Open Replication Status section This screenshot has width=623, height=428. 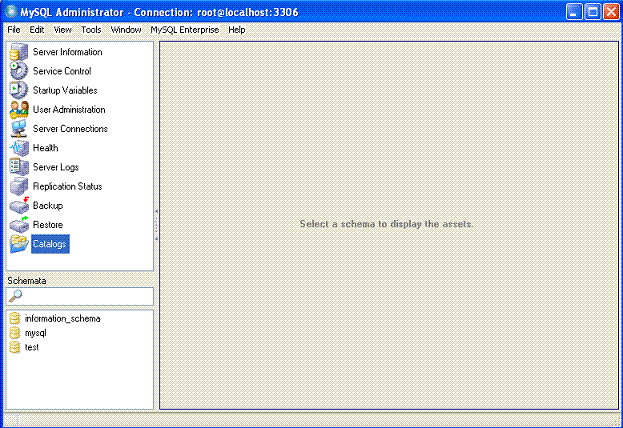point(67,186)
